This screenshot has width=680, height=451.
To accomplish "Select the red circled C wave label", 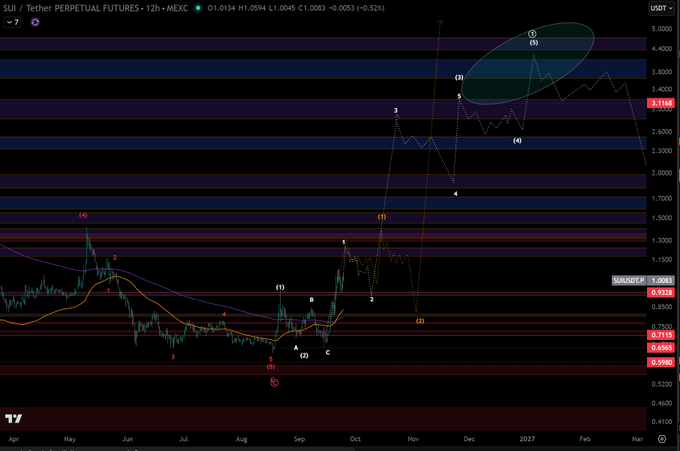I will (x=274, y=382).
